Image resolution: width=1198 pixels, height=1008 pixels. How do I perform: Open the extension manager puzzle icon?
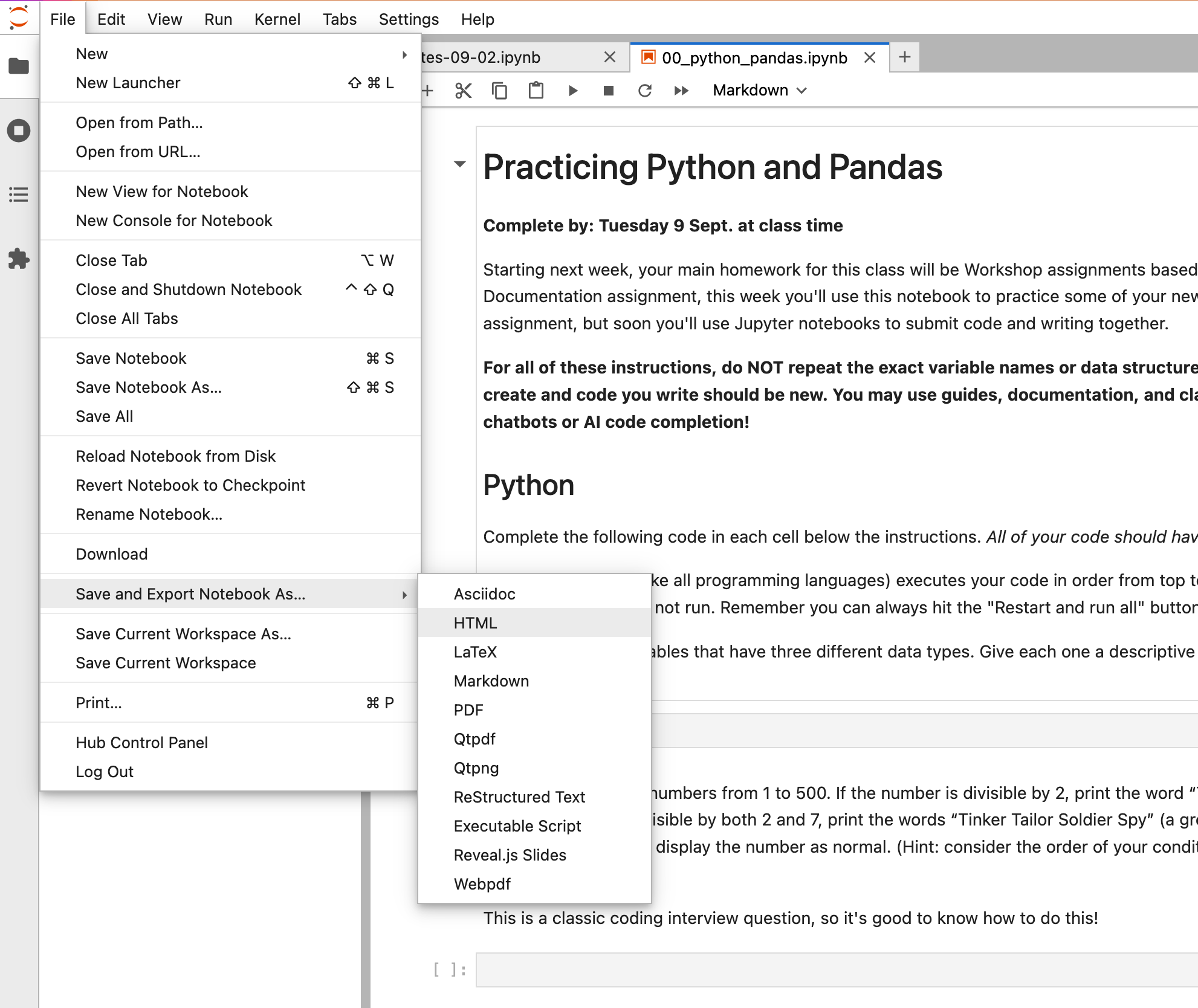click(19, 259)
